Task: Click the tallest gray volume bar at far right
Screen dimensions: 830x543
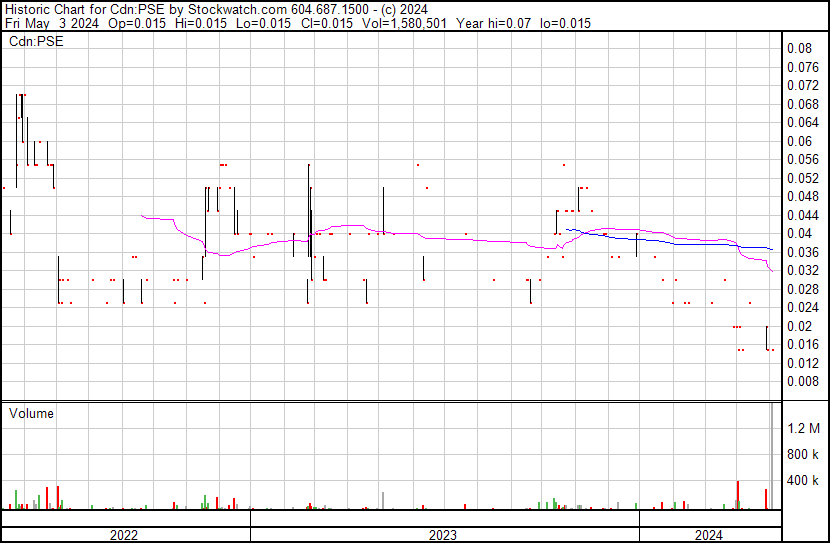Action: (x=772, y=460)
